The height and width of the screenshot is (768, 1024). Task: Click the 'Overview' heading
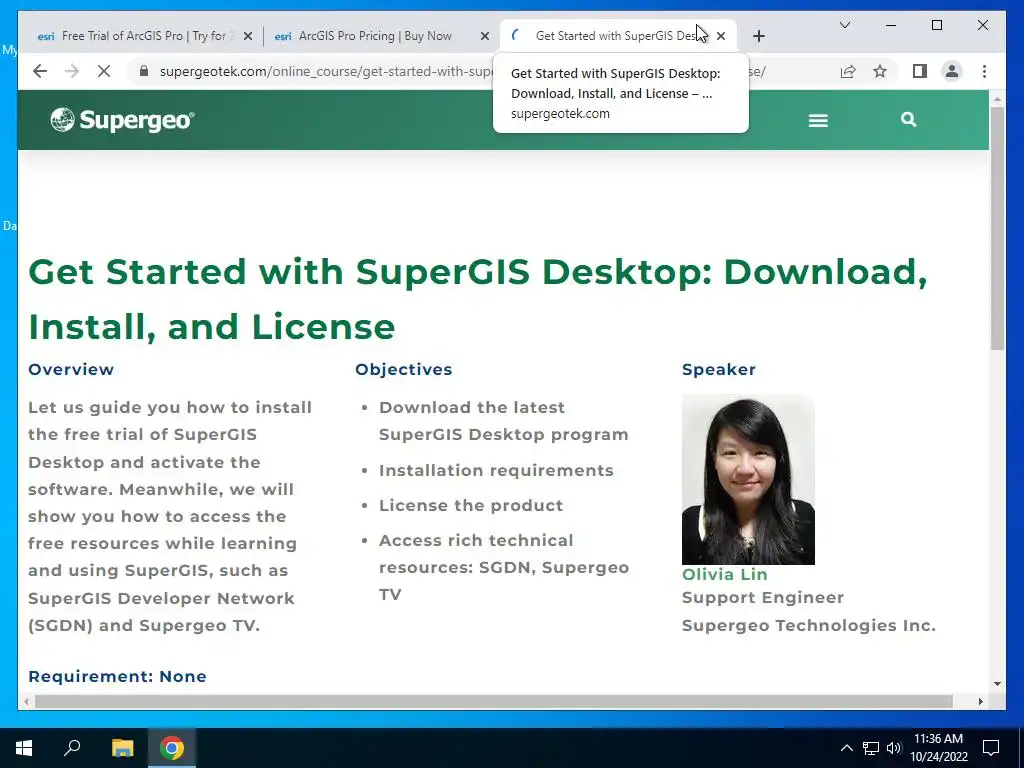71,370
